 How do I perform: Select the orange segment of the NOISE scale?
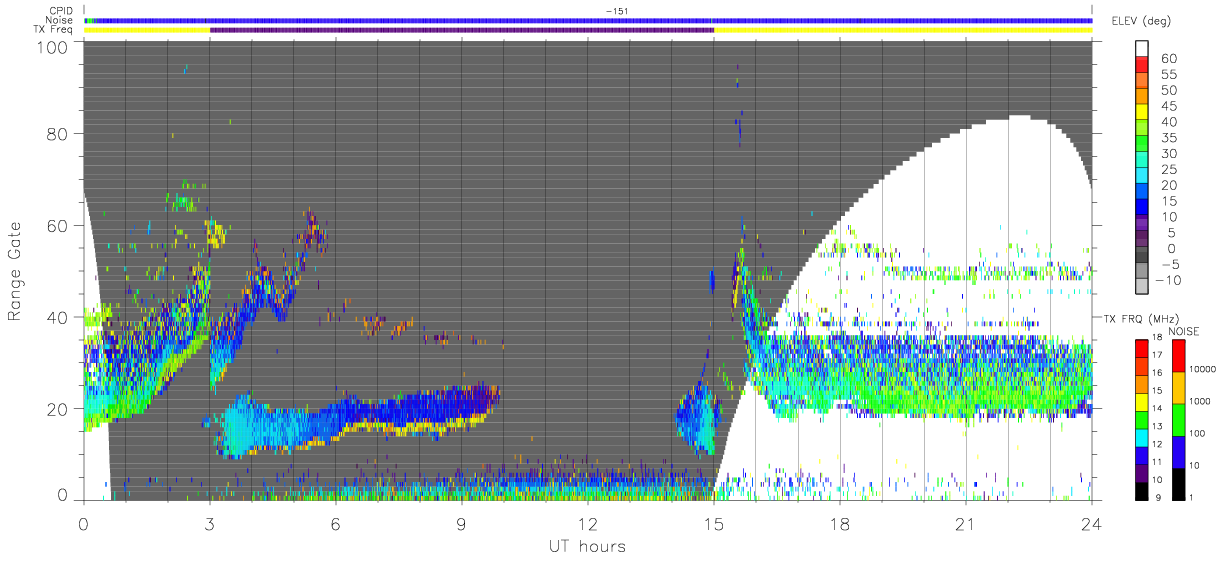pos(1179,387)
